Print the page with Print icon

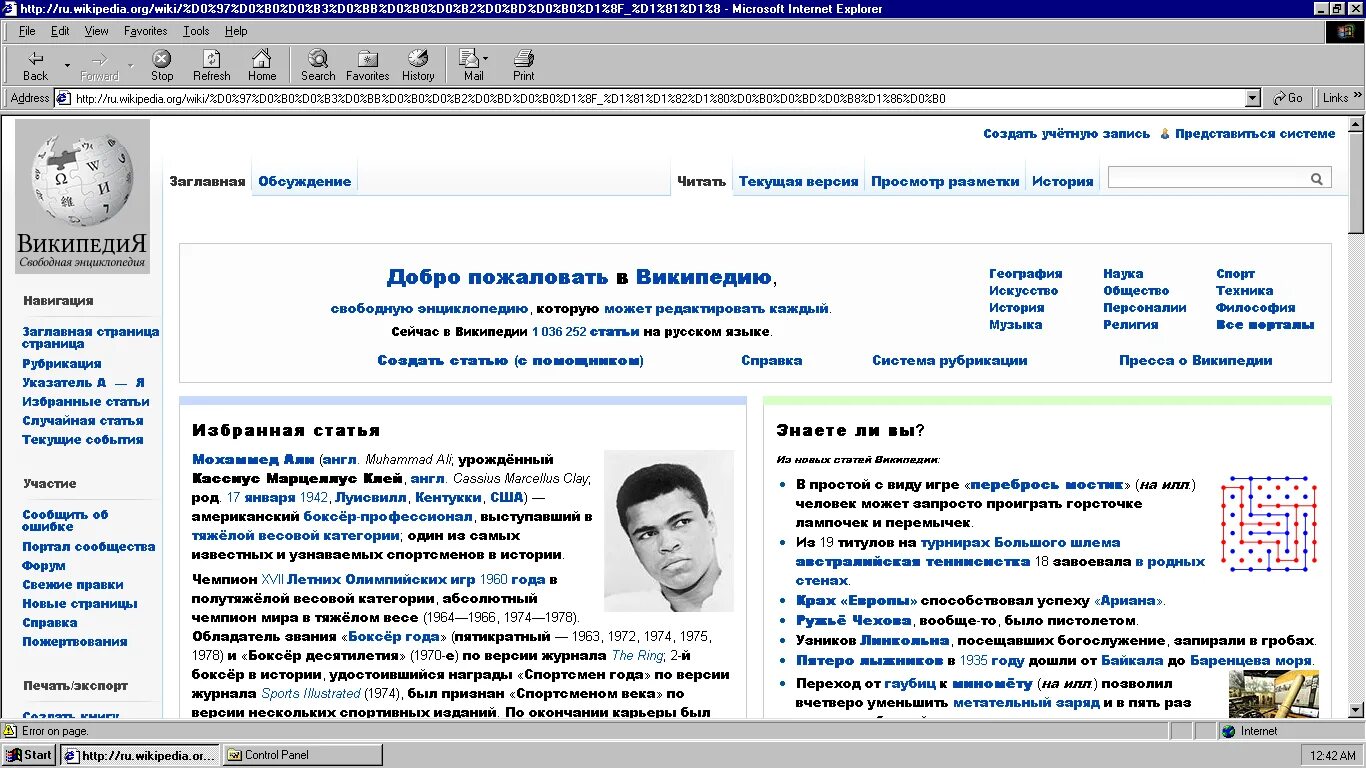(x=524, y=66)
